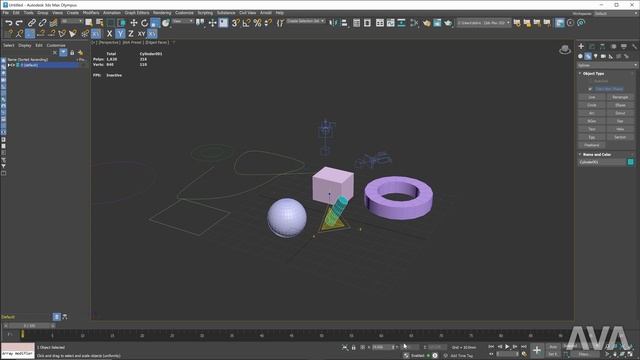640x360 pixels.
Task: Select the Bind to Space Warp tool
Action: pos(53,23)
